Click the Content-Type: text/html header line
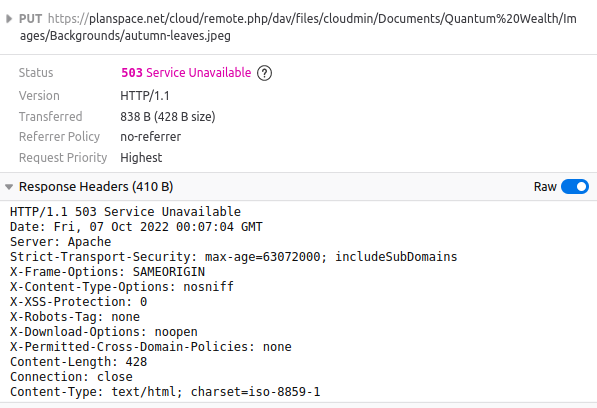The width and height of the screenshot is (597, 408). click(x=165, y=392)
